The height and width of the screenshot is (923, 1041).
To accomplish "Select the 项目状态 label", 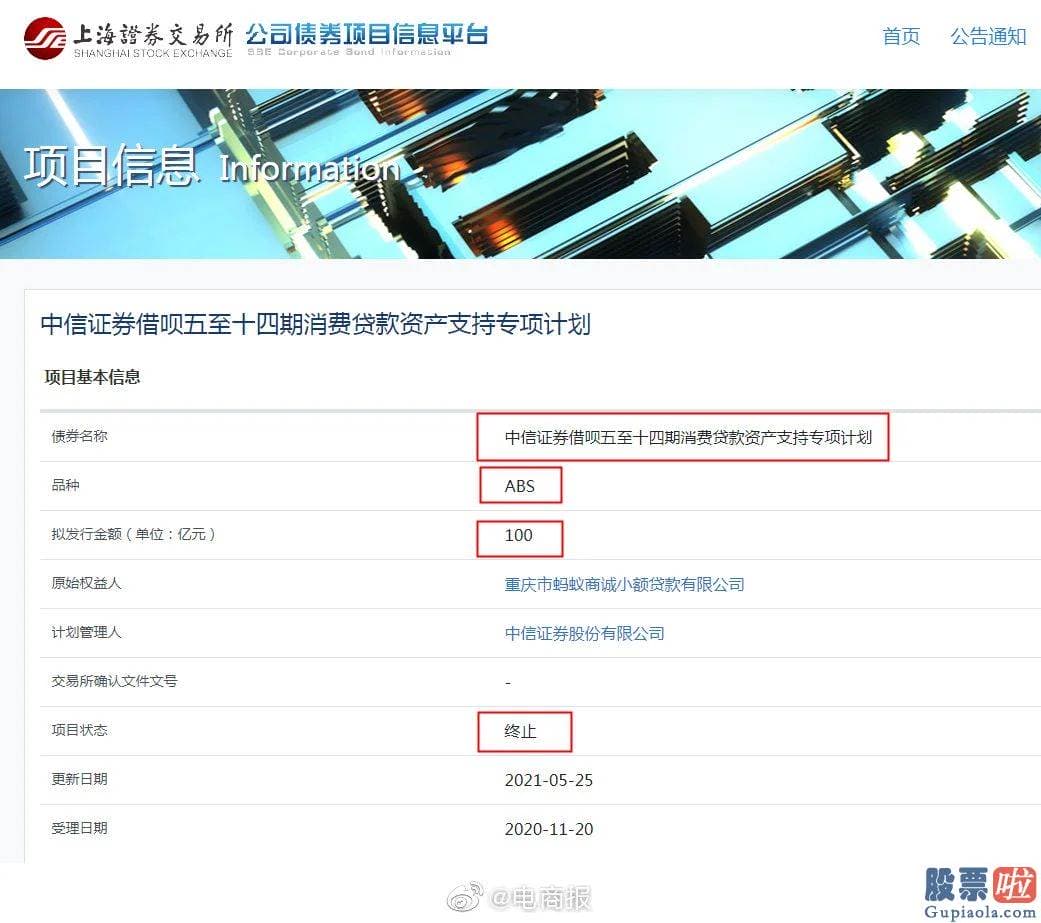I will point(79,730).
